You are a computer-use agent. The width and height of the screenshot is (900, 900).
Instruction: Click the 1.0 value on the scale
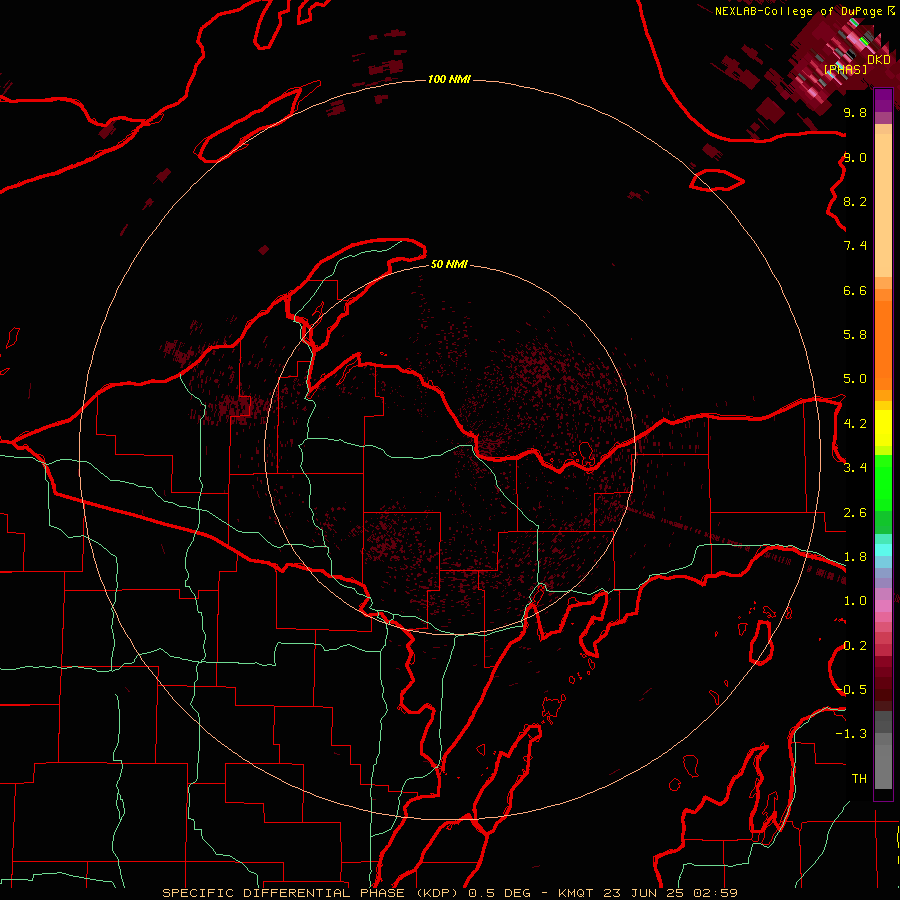click(x=855, y=601)
